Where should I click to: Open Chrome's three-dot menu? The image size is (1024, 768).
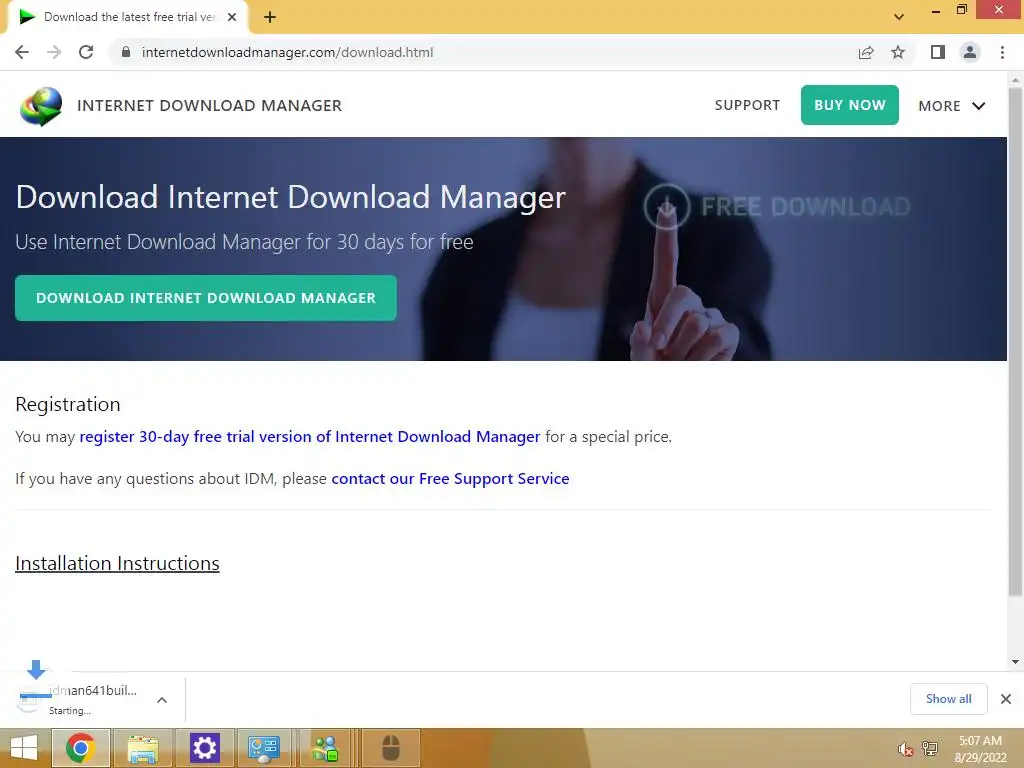(x=1002, y=52)
